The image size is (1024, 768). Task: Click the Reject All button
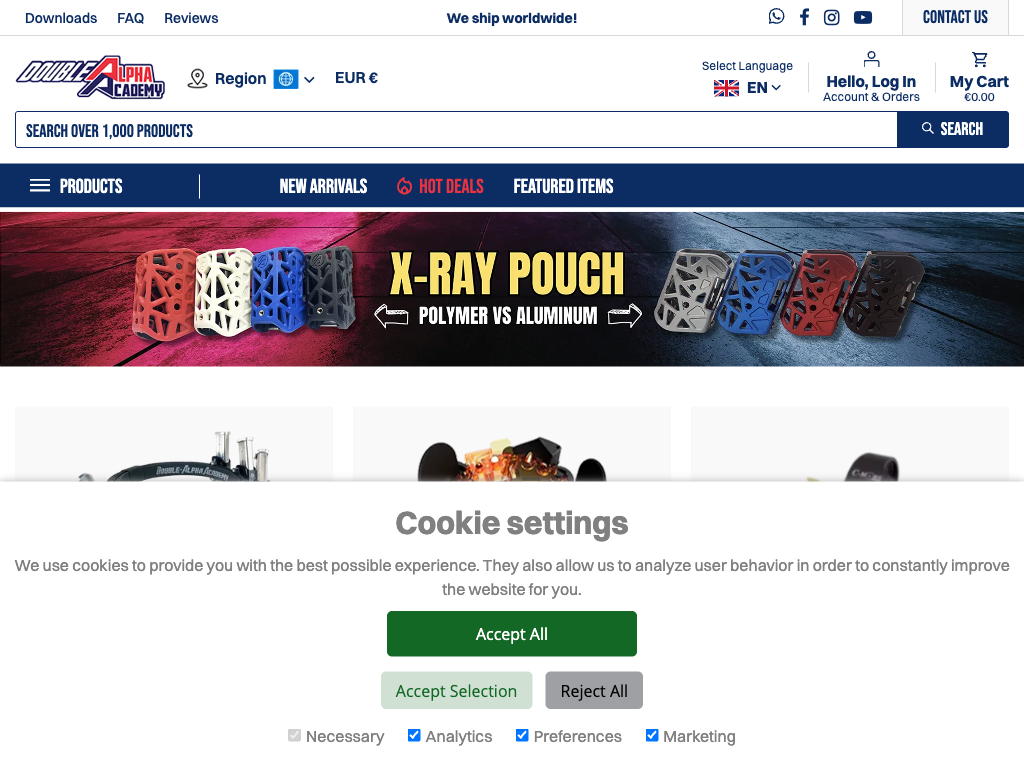pyautogui.click(x=594, y=690)
